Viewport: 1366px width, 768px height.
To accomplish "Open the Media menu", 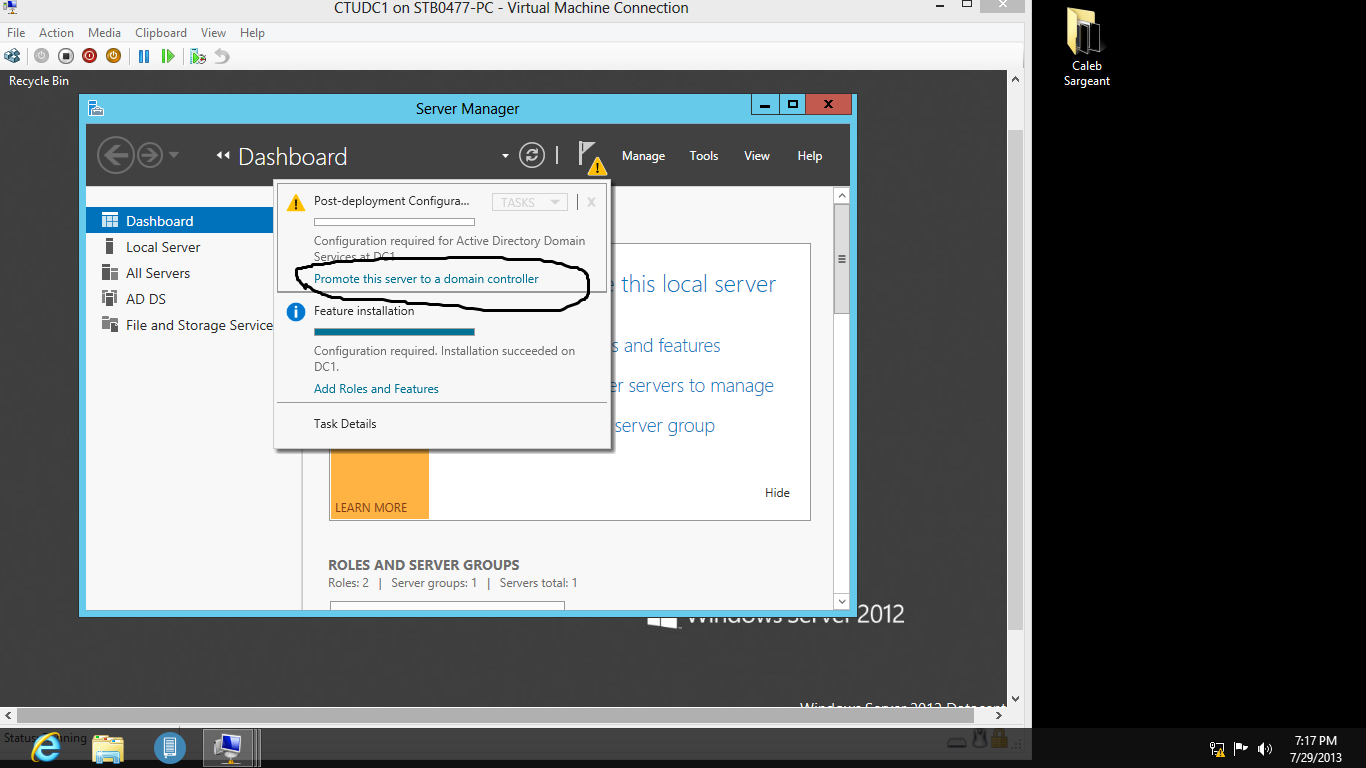I will 104,33.
